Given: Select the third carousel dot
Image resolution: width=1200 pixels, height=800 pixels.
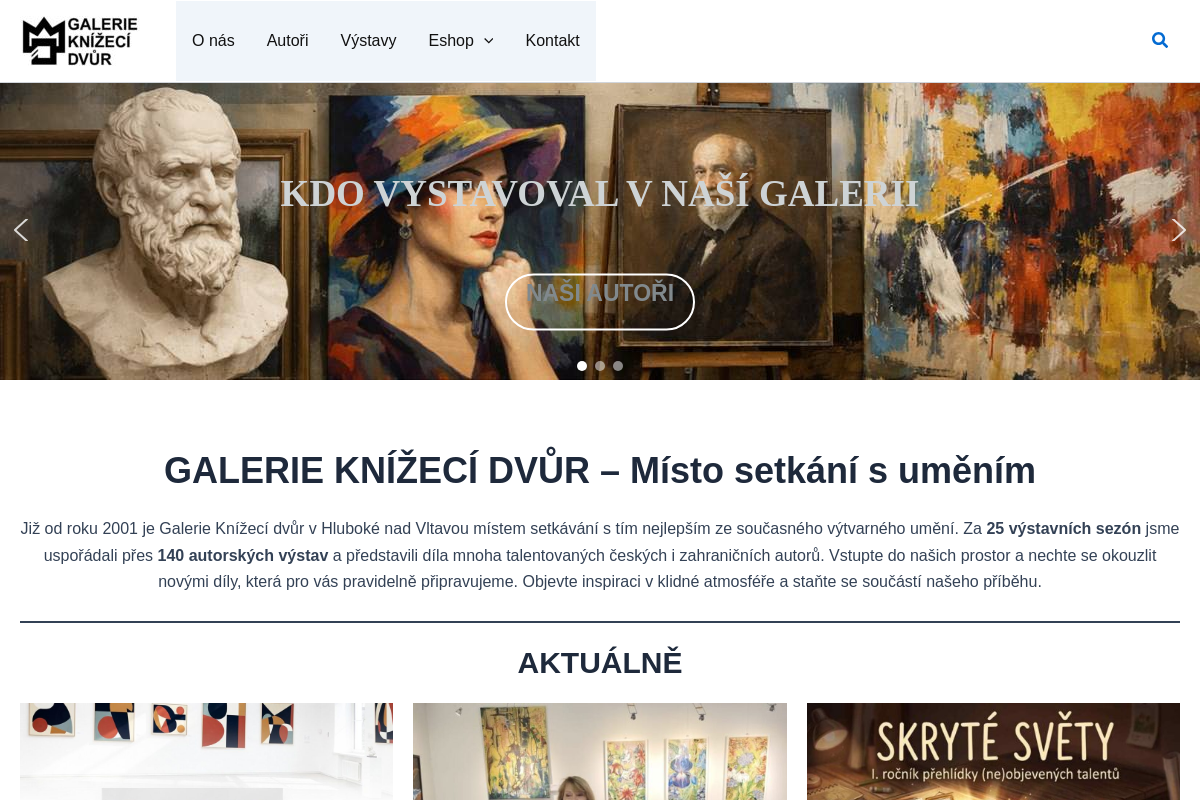Looking at the screenshot, I should click(x=618, y=366).
